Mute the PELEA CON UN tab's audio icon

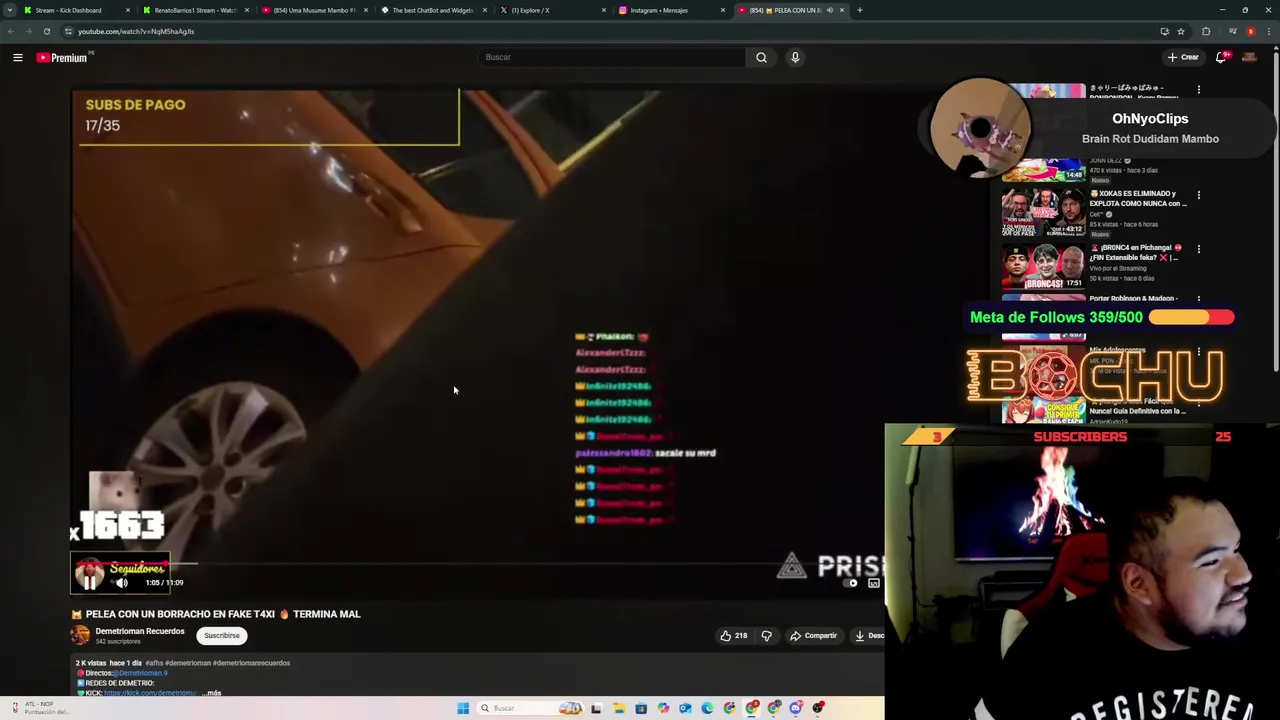click(829, 10)
